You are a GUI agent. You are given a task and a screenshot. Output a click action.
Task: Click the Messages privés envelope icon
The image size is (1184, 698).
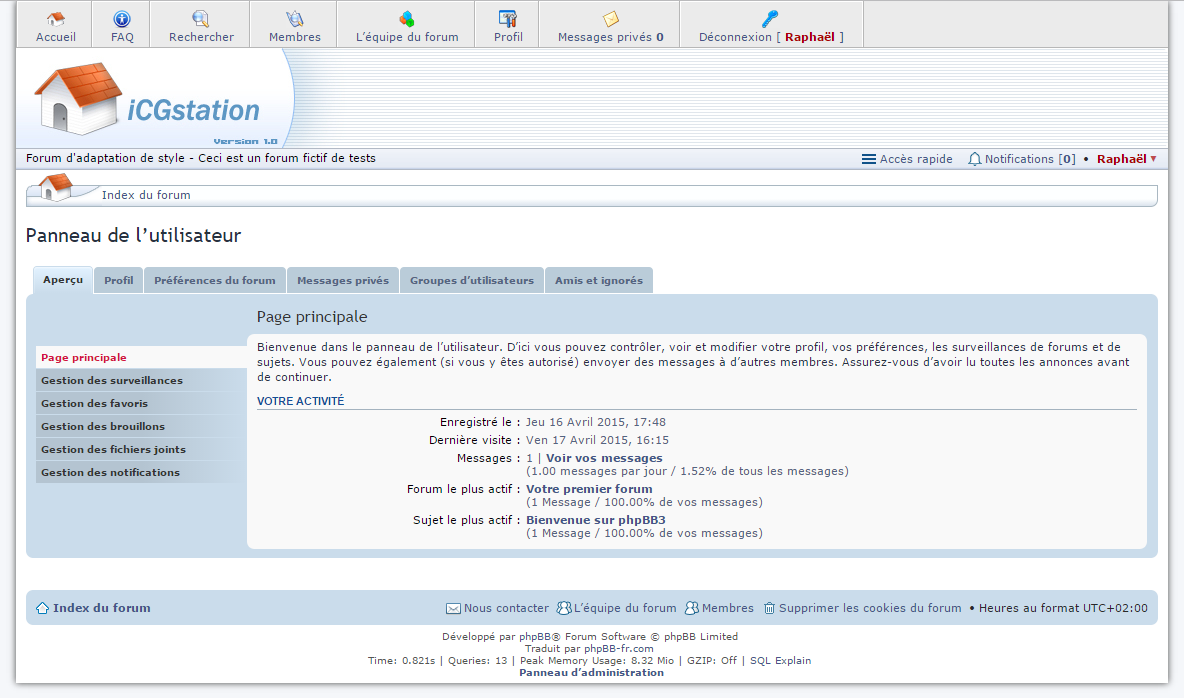[x=610, y=19]
